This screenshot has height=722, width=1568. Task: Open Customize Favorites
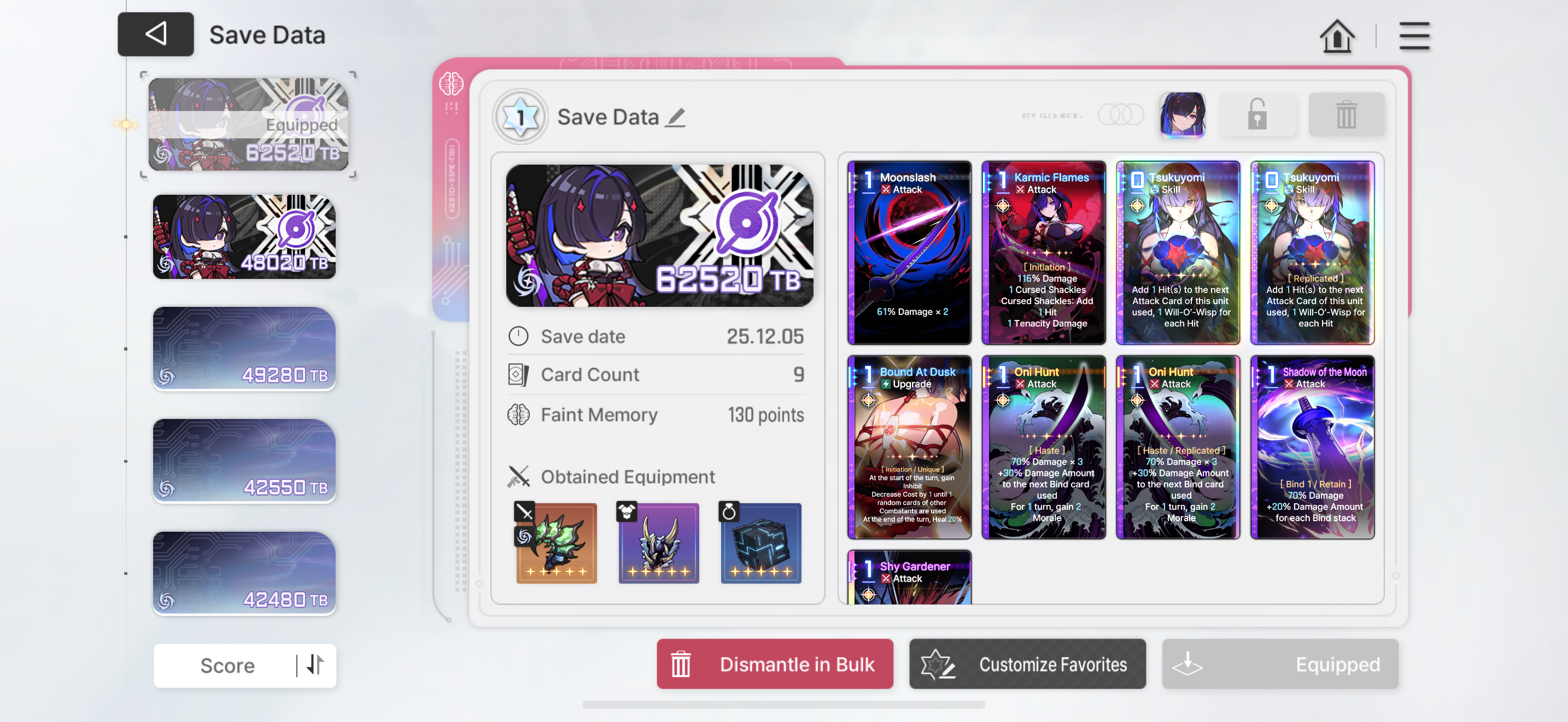[1027, 663]
